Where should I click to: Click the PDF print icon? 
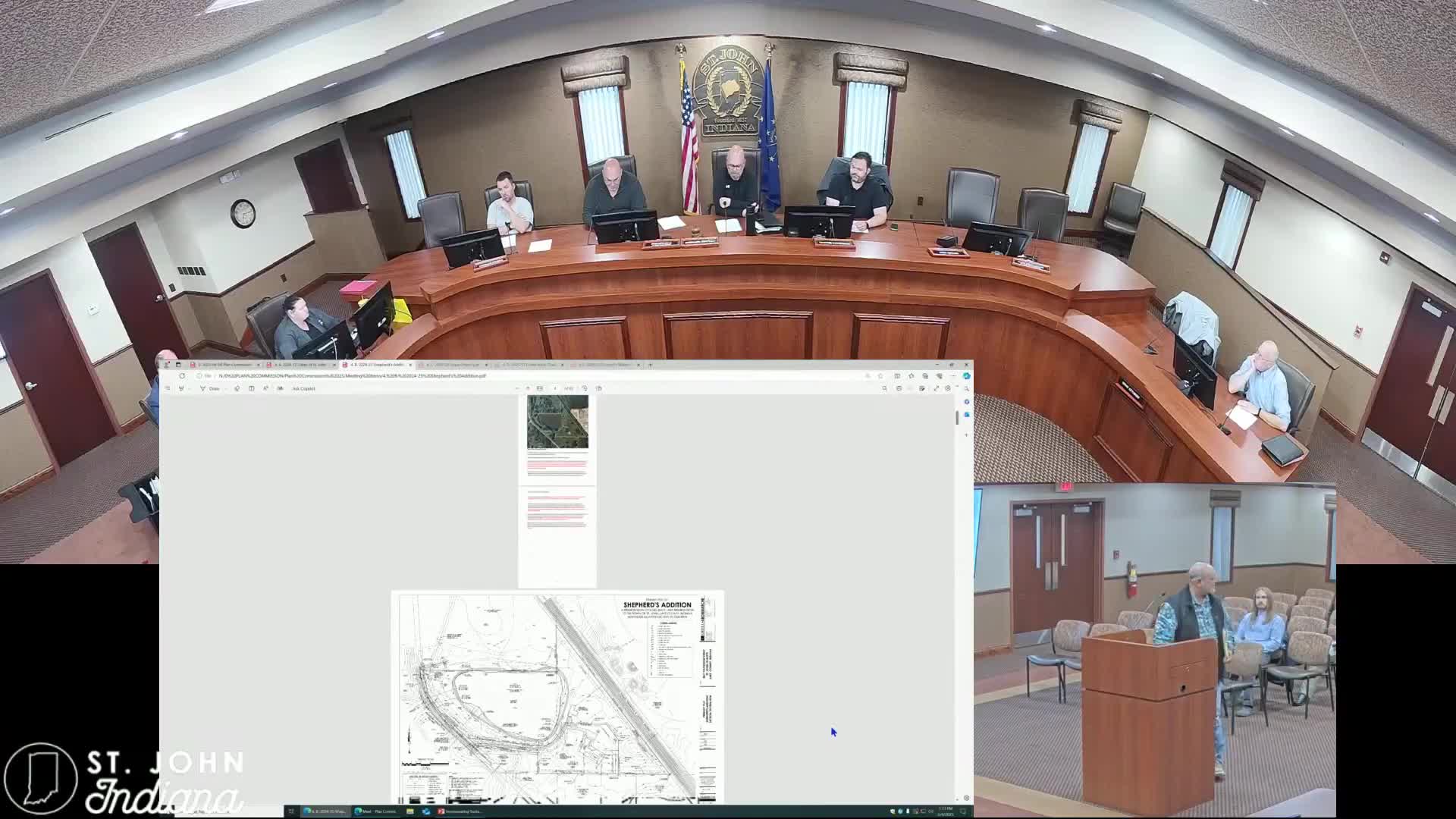coord(899,388)
